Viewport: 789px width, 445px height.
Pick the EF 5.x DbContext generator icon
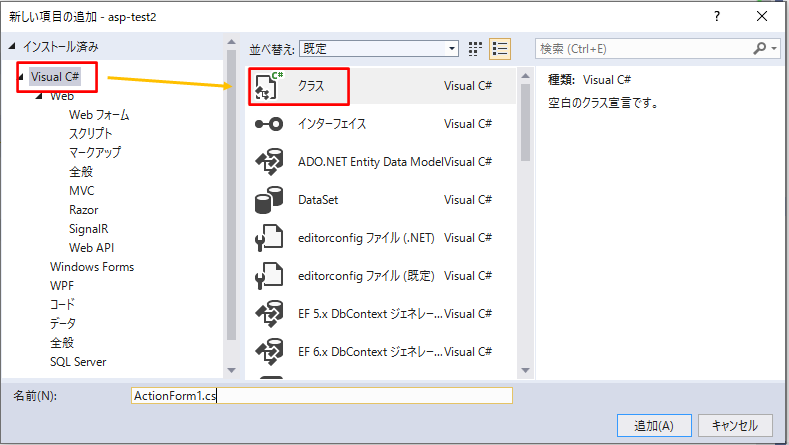(269, 314)
